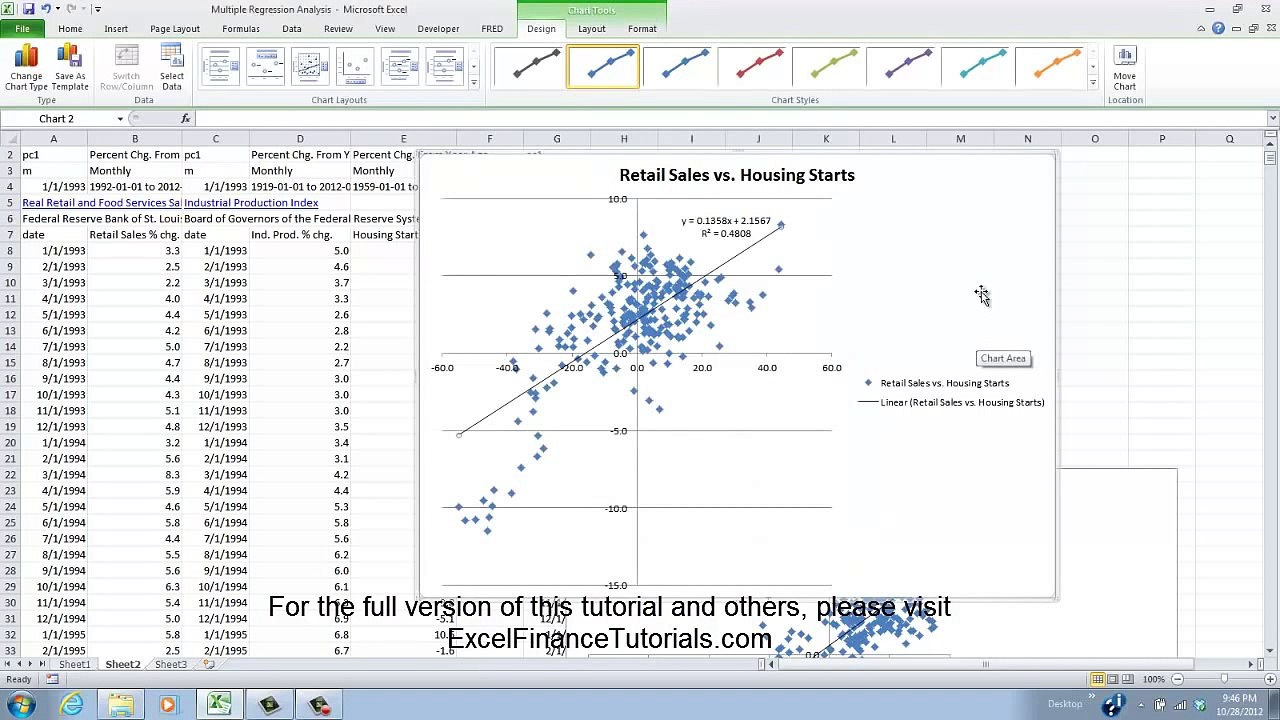This screenshot has height=720, width=1280.
Task: Select the chart title Retail Sales vs. Housing Starts
Action: (x=737, y=175)
